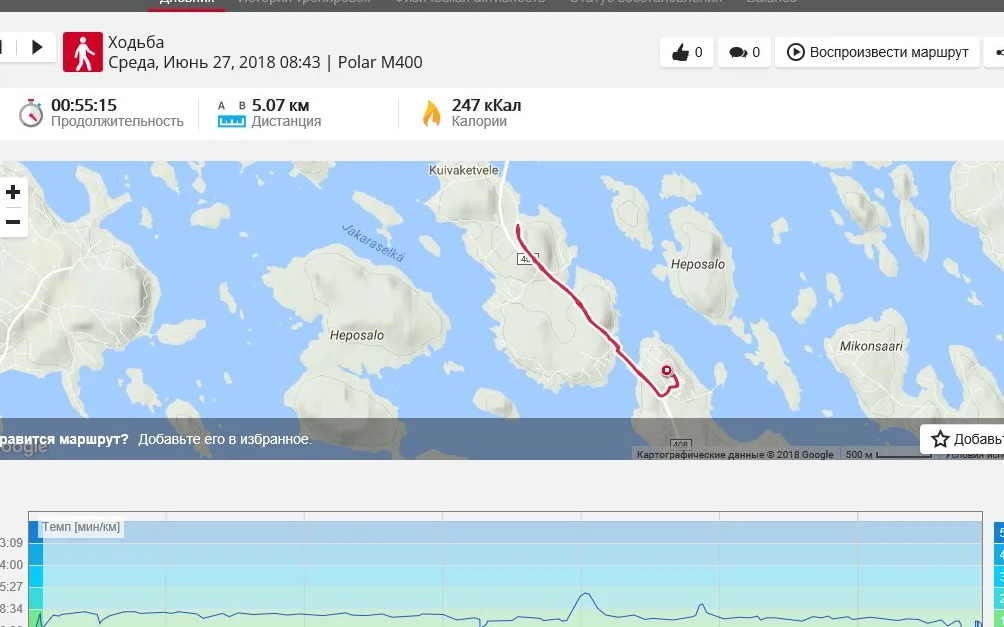1004x627 pixels.
Task: Click Картографические данные 2018 Google attribution
Action: (x=735, y=454)
